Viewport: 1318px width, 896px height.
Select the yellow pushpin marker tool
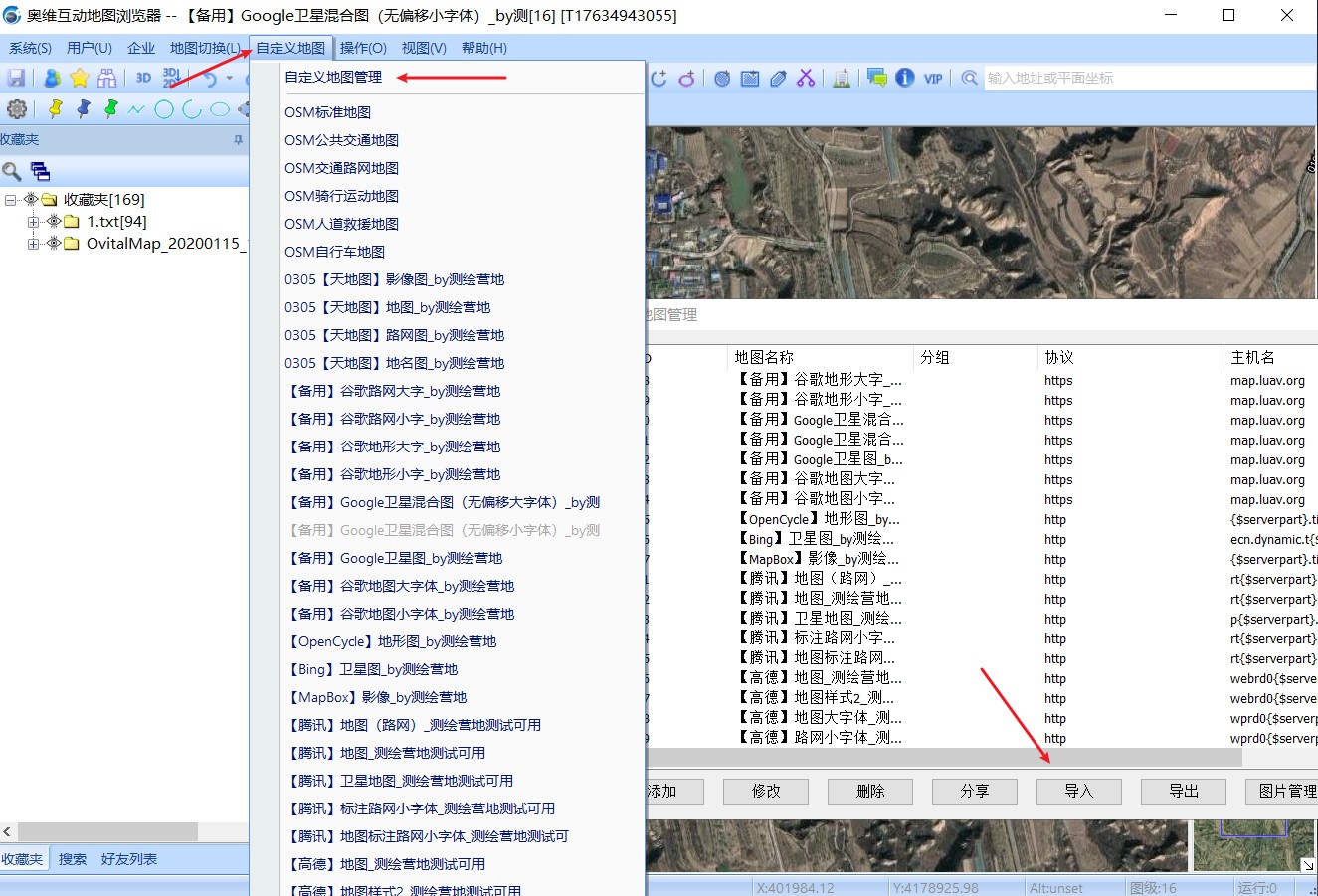[55, 109]
